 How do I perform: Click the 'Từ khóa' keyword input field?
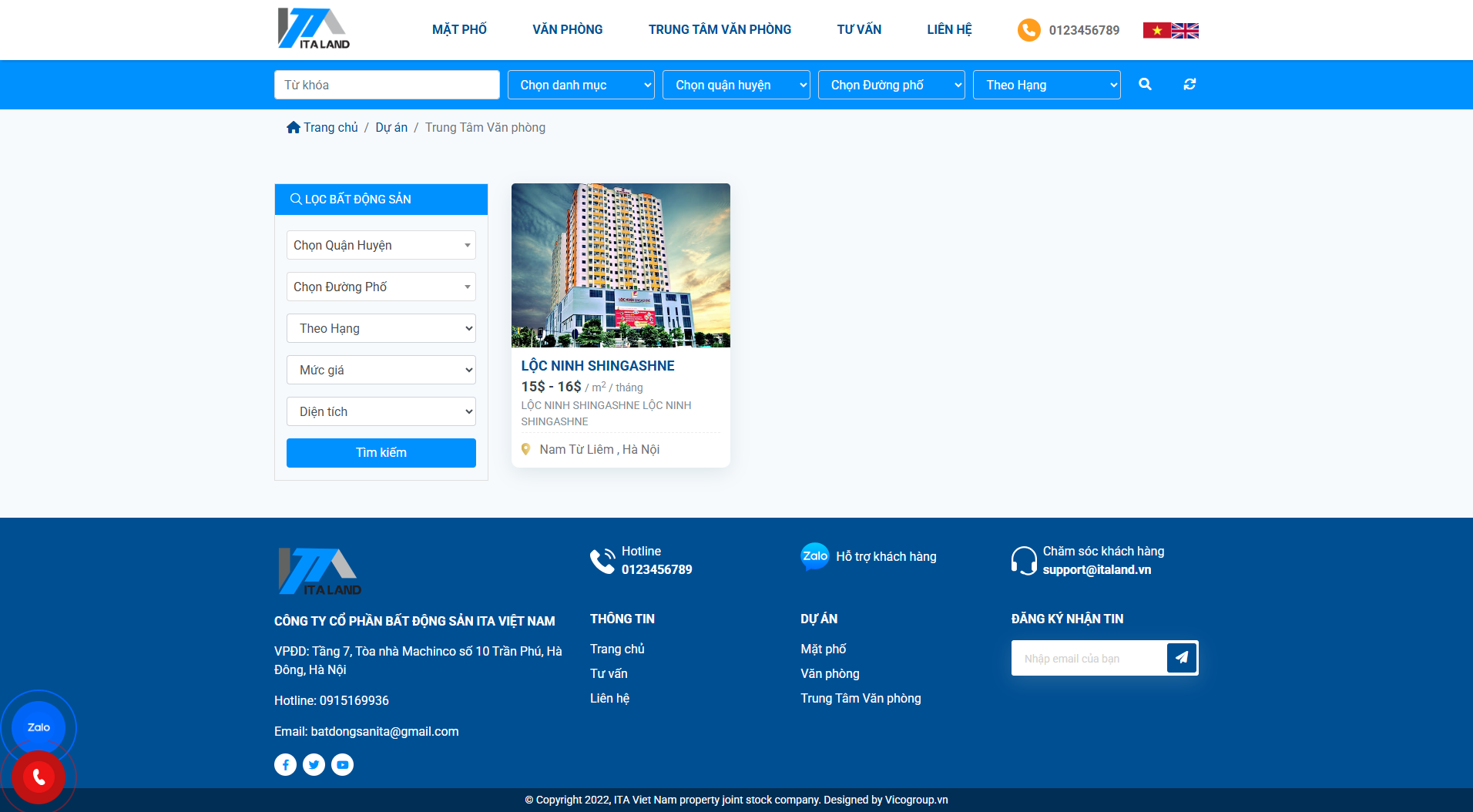(x=387, y=85)
